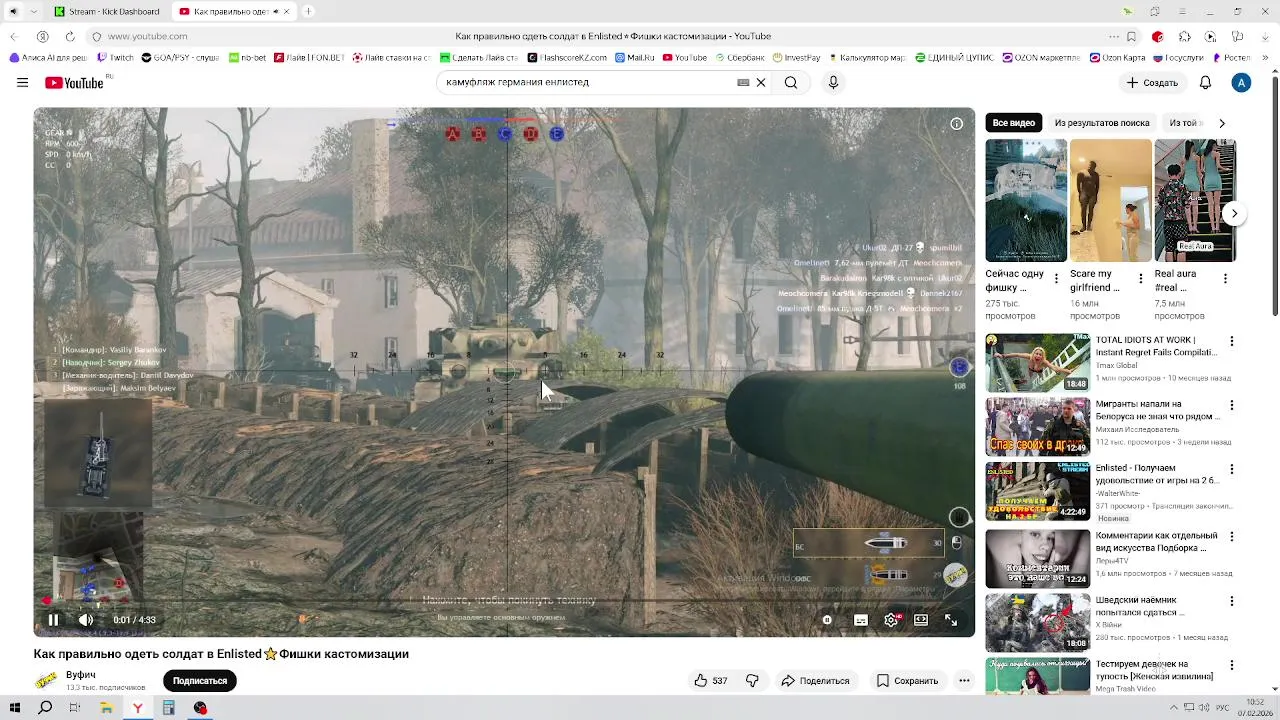Select the Из результатов поиска filter chip

[x=1102, y=123]
